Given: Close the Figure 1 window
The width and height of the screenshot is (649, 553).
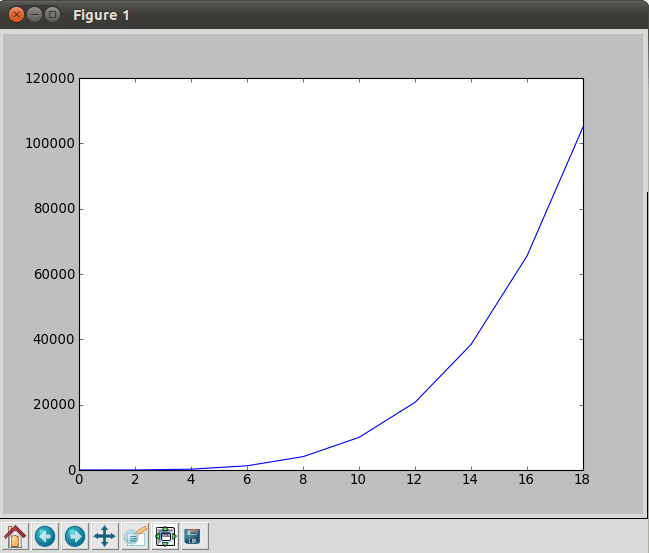Looking at the screenshot, I should point(17,15).
